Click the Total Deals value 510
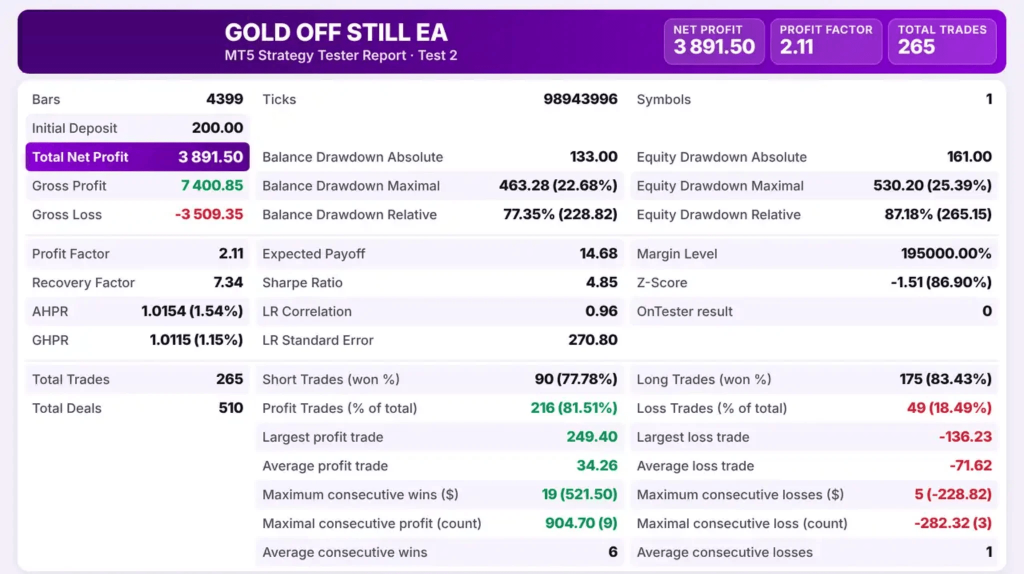The height and width of the screenshot is (574, 1024). (x=231, y=407)
